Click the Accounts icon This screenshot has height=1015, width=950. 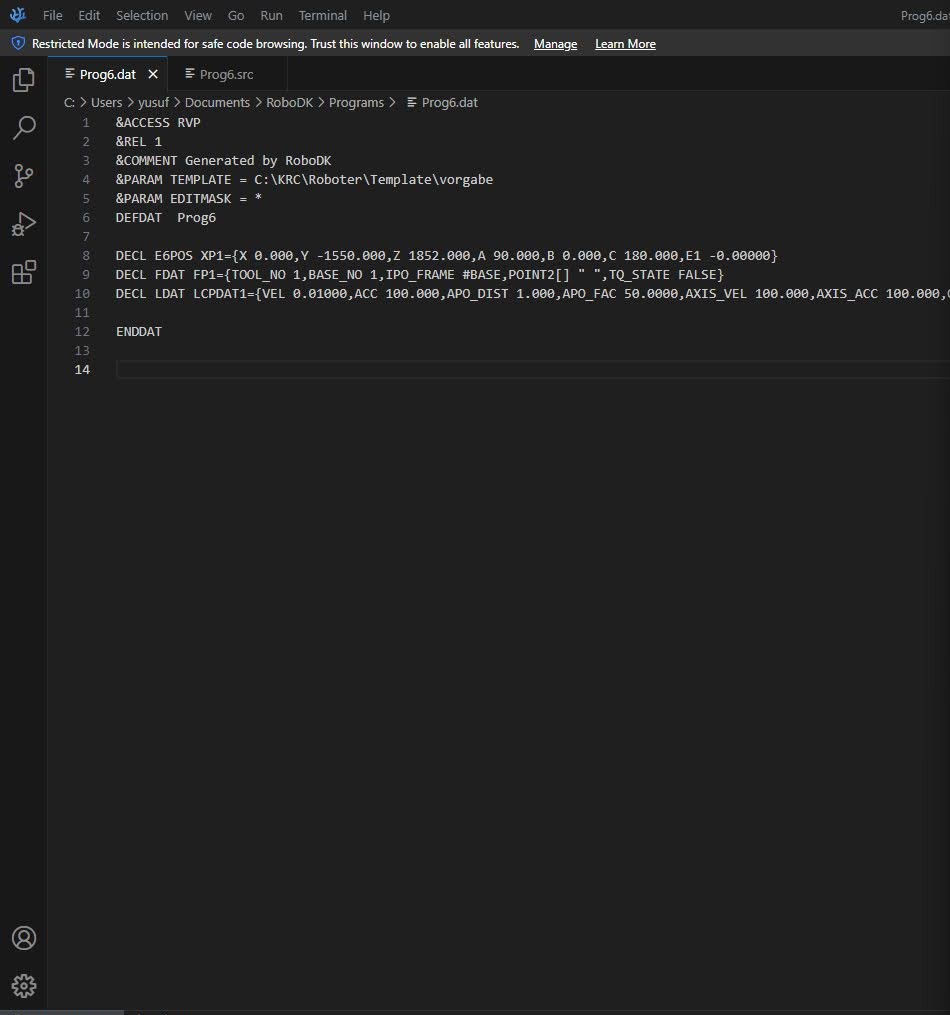23,938
